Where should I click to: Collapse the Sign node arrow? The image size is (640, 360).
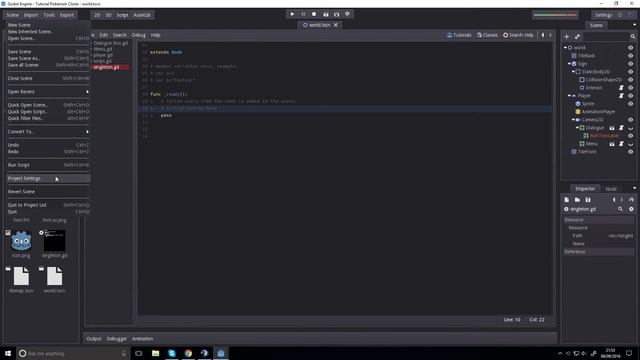tap(569, 64)
